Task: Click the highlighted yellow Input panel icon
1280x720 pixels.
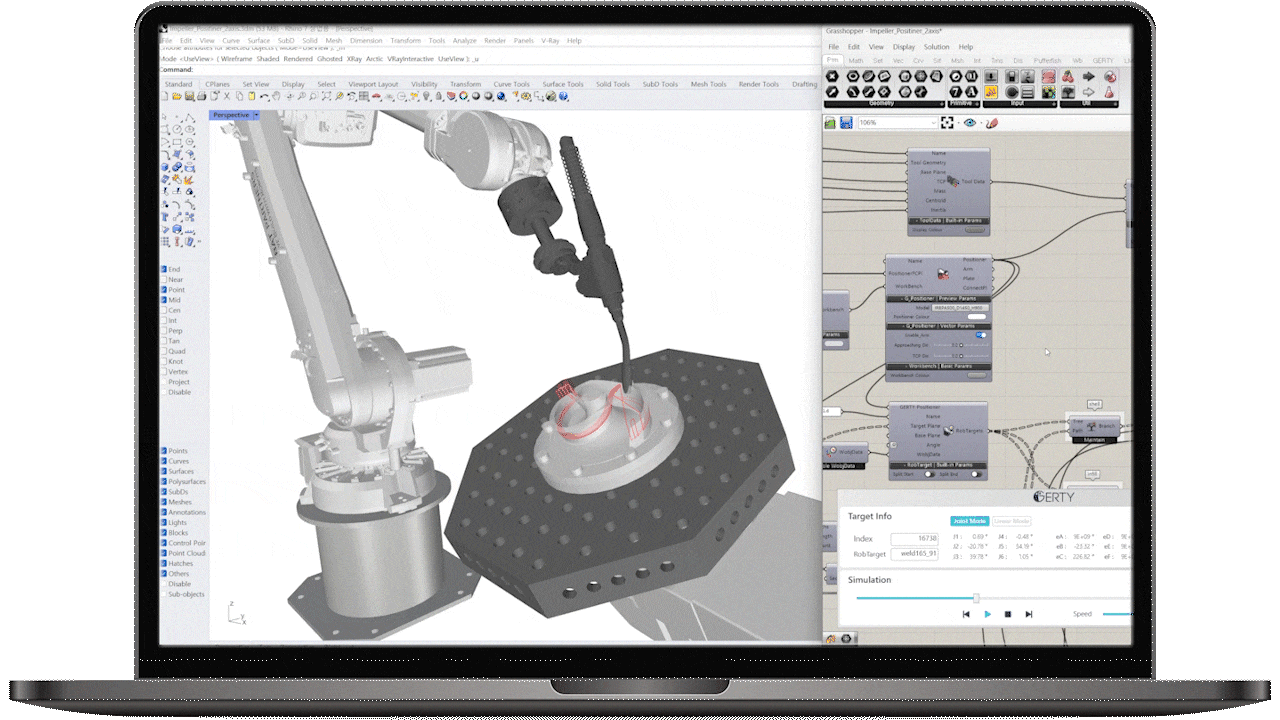Action: click(x=991, y=91)
